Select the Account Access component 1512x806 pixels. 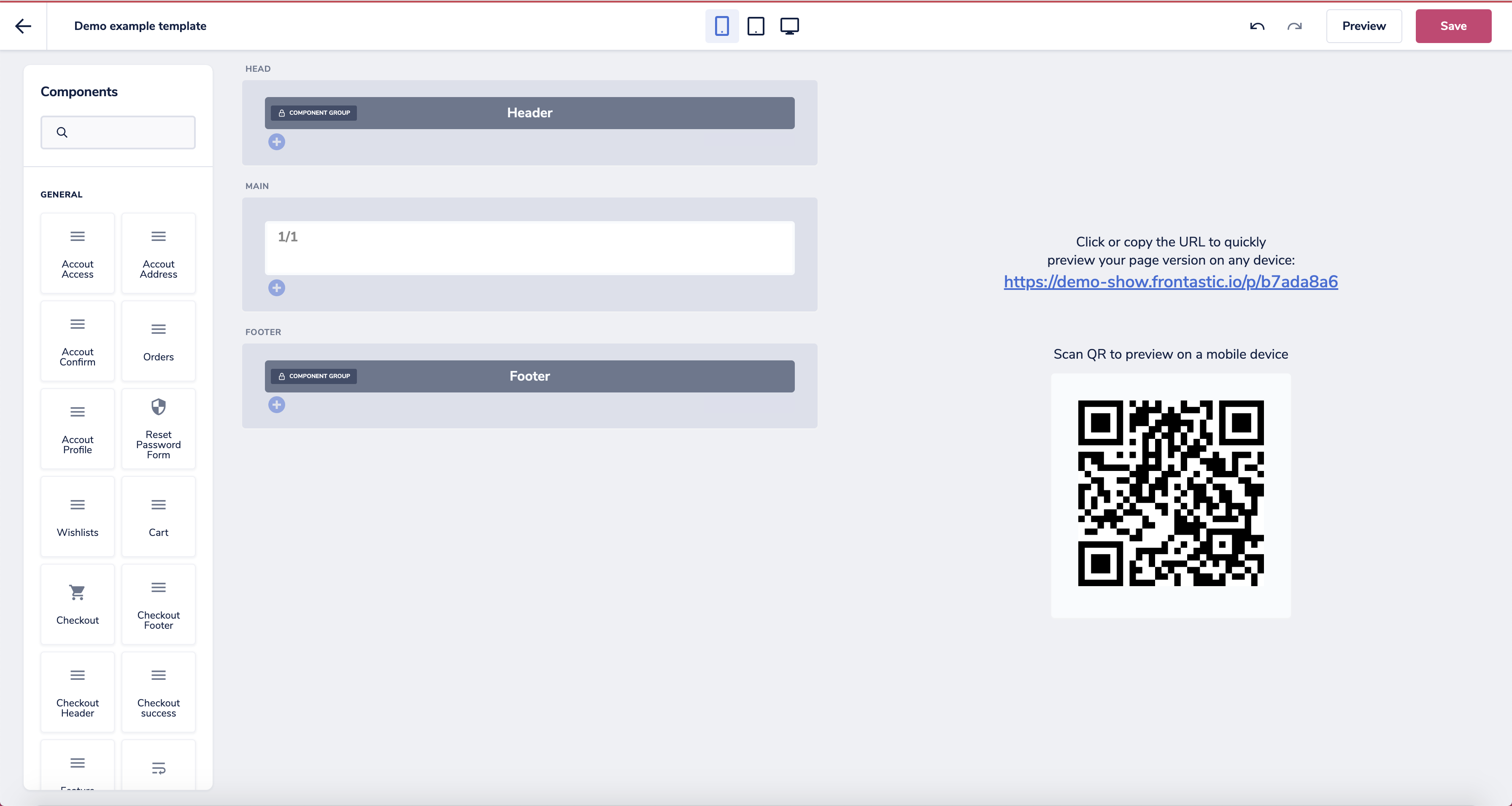[78, 253]
